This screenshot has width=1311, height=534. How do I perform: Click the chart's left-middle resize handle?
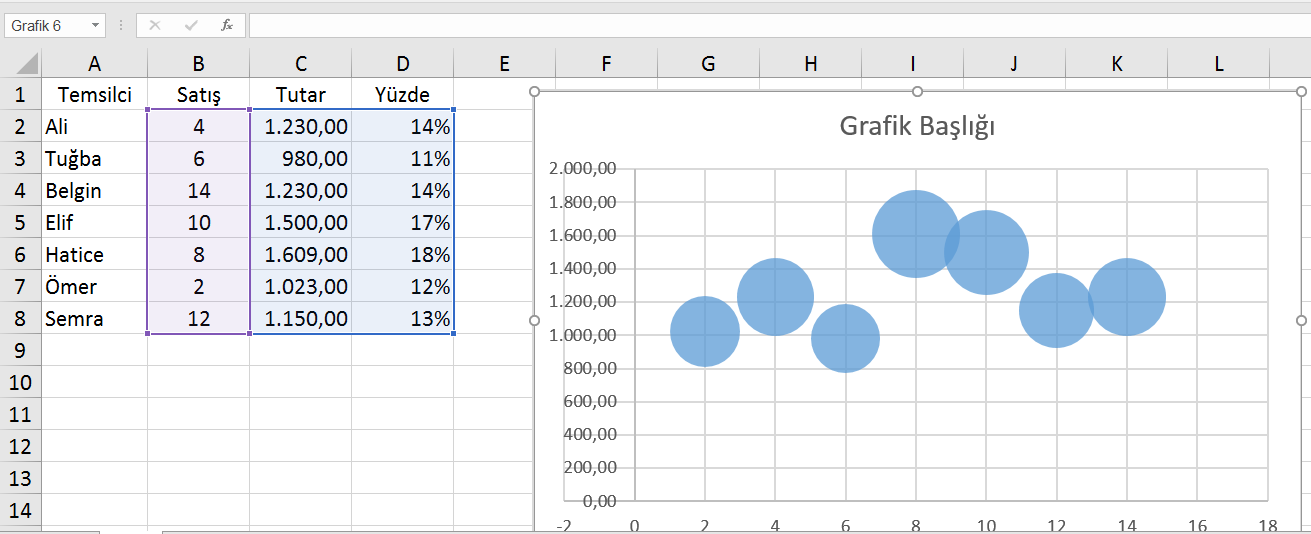(x=534, y=320)
